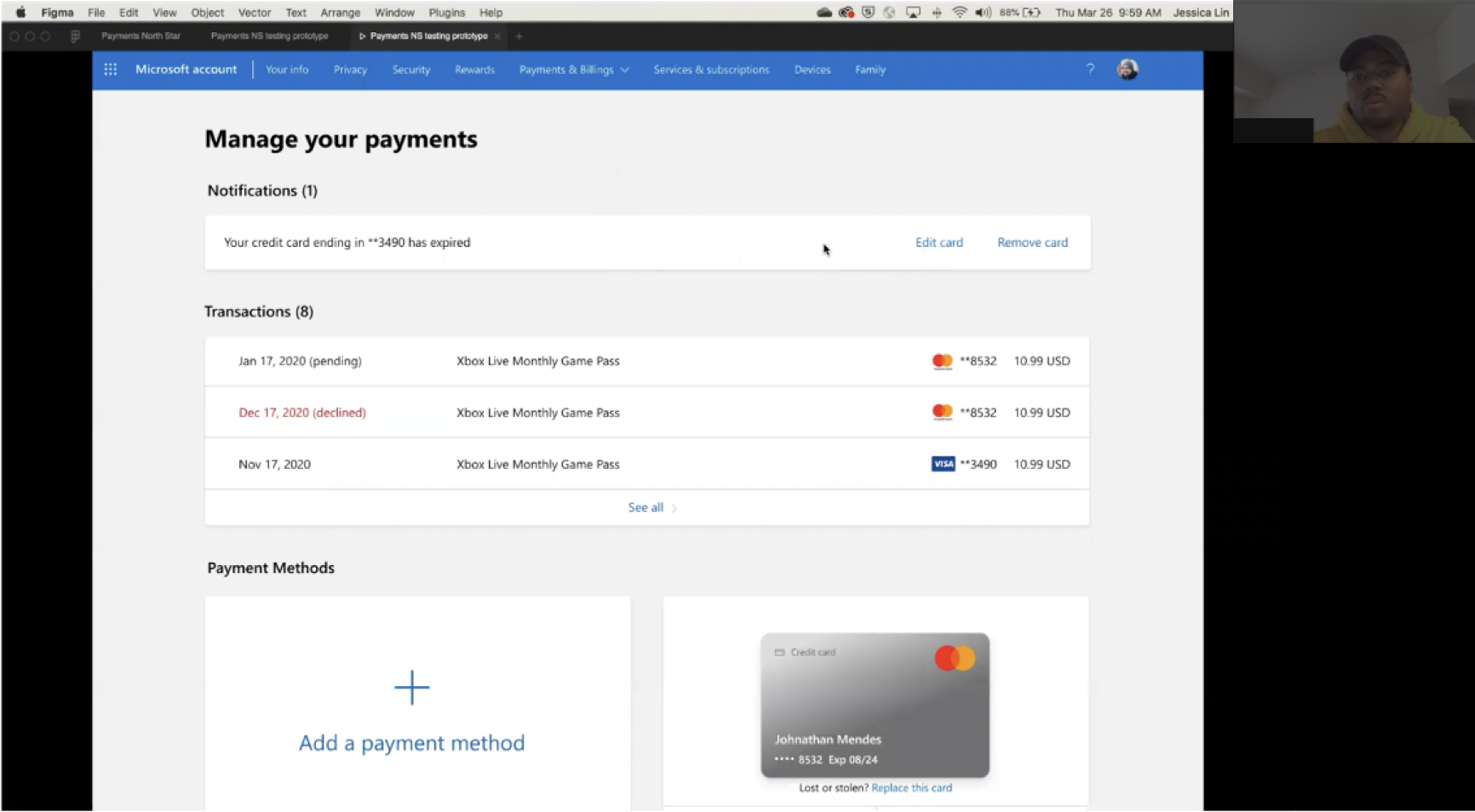Switch to Payments North Star tab
Screen dimensions: 1475x812
141,36
